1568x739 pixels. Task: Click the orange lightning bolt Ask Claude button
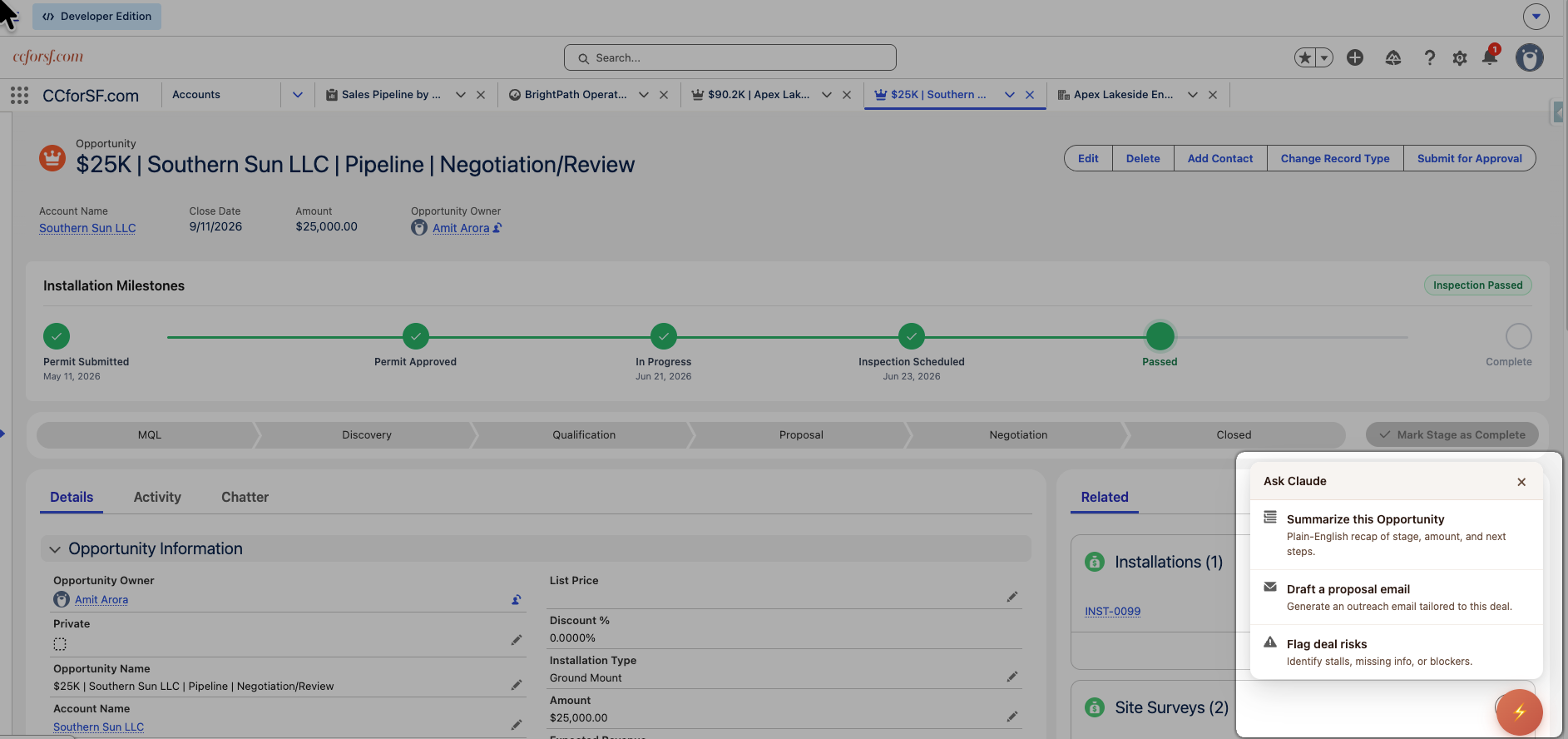[x=1520, y=712]
